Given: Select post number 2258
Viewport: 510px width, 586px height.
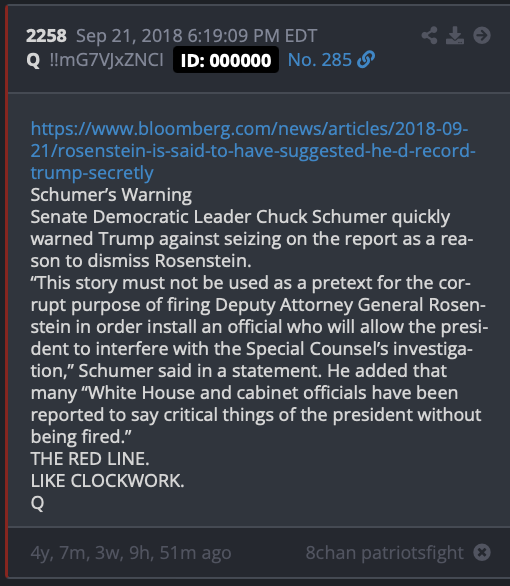Looking at the screenshot, I should pyautogui.click(x=46, y=36).
